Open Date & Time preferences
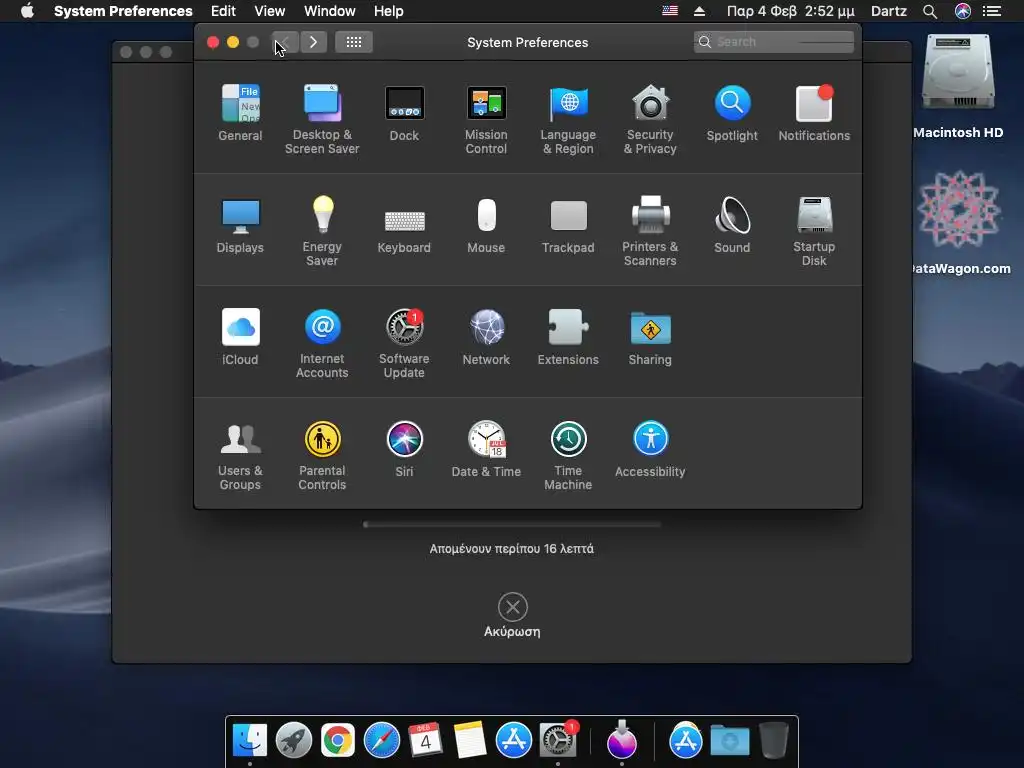Screen dimensions: 1024x768 click(486, 449)
